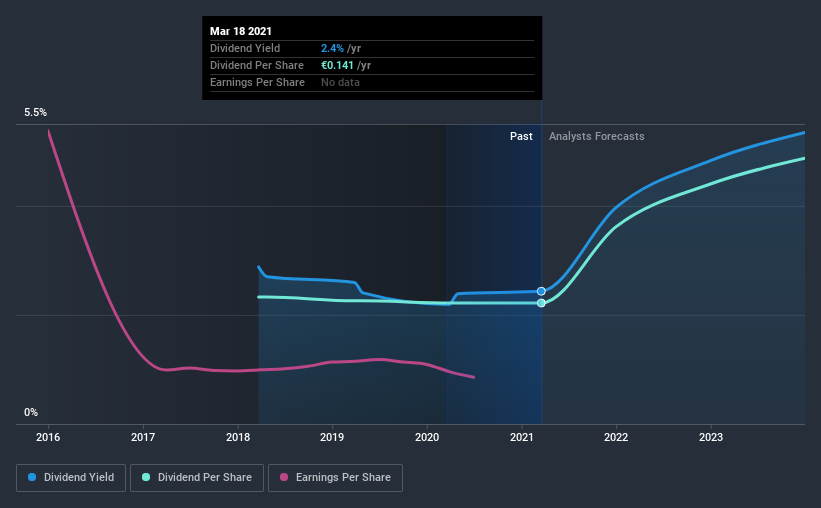Select the blue Dividend Yield data point marker
This screenshot has height=508, width=821.
[541, 291]
